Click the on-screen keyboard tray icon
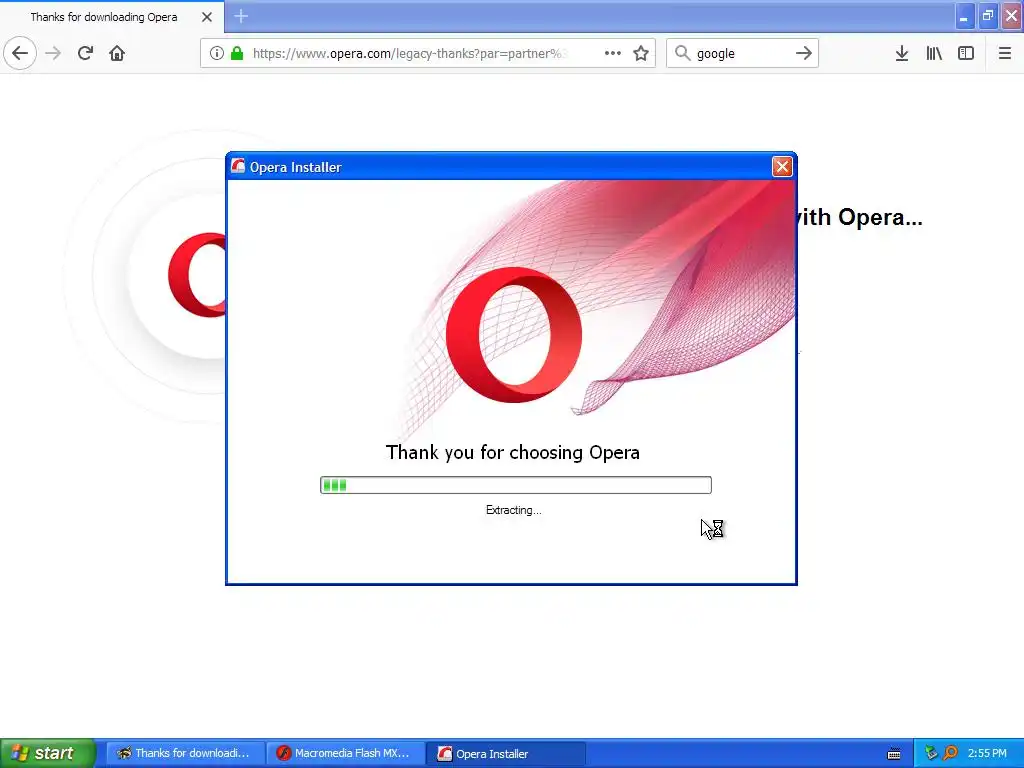The height and width of the screenshot is (768, 1024). 894,754
